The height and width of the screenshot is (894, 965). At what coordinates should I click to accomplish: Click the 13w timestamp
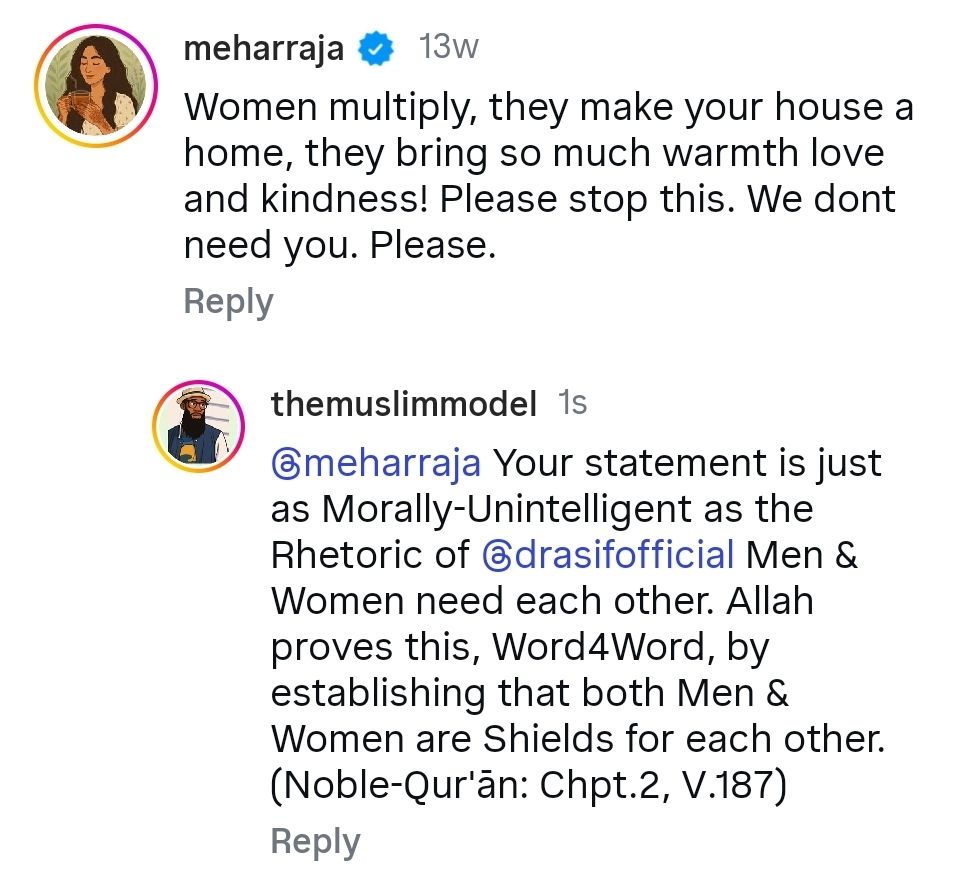[x=449, y=47]
